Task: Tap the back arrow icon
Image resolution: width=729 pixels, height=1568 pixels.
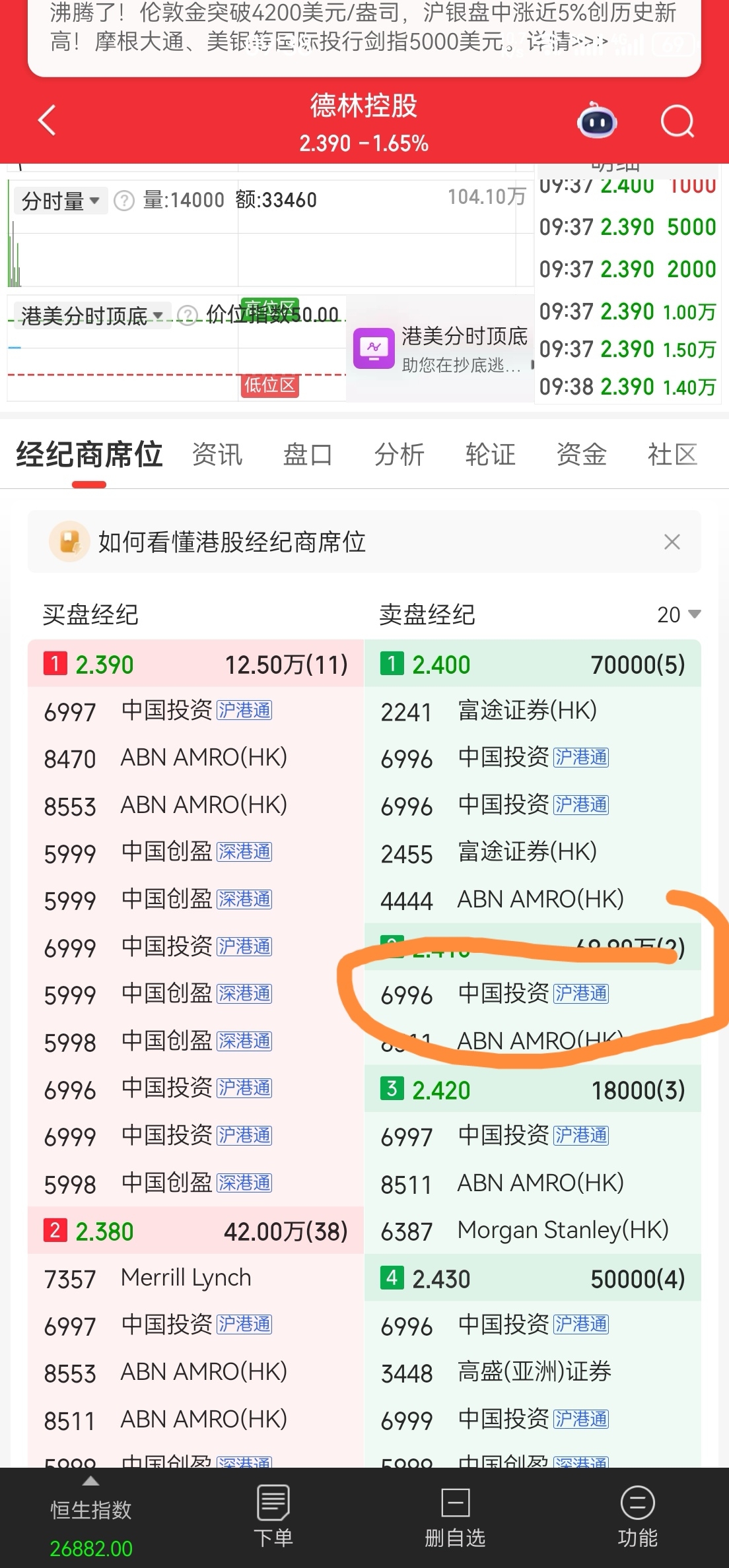Action: (47, 121)
